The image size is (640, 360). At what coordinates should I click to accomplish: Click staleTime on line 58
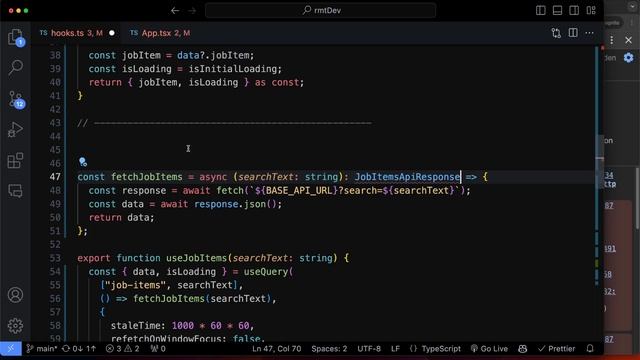[x=135, y=325]
